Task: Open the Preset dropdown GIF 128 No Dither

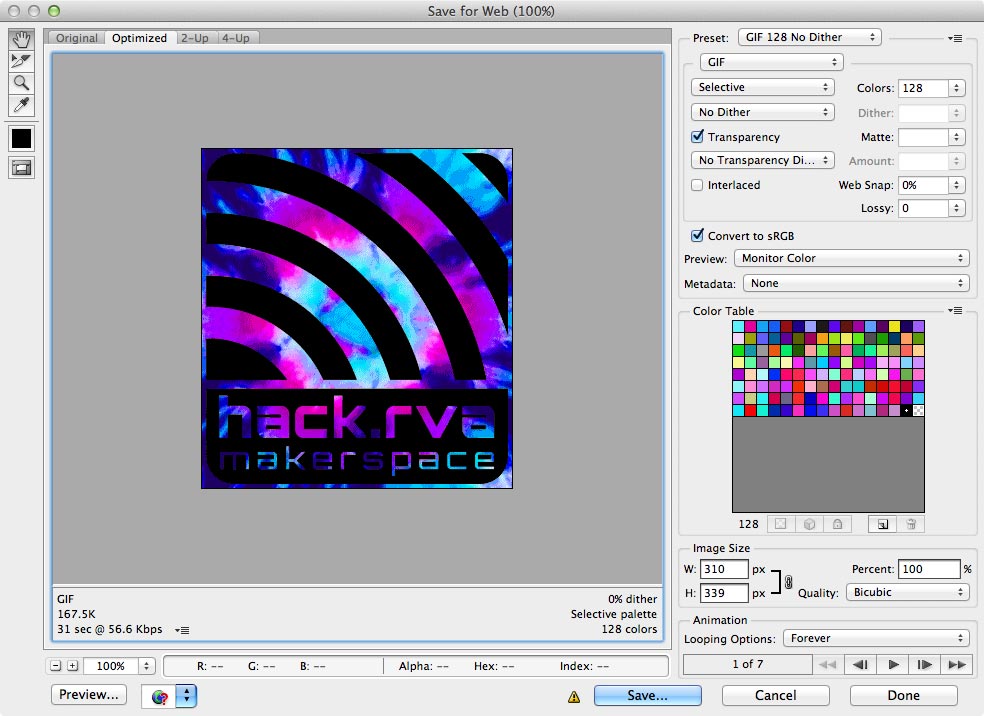Action: pos(810,37)
